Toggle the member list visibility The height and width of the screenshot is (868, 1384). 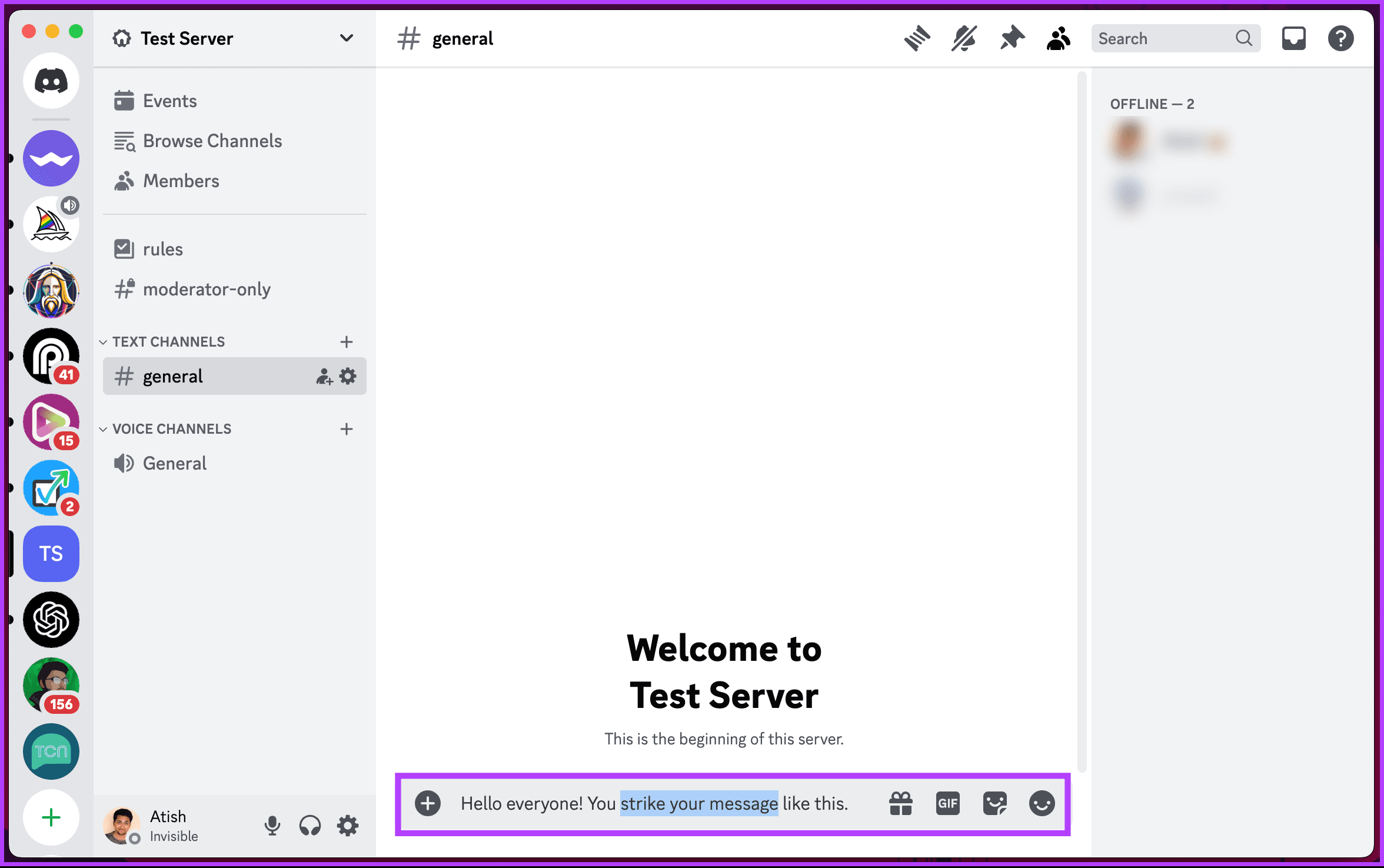(x=1058, y=38)
